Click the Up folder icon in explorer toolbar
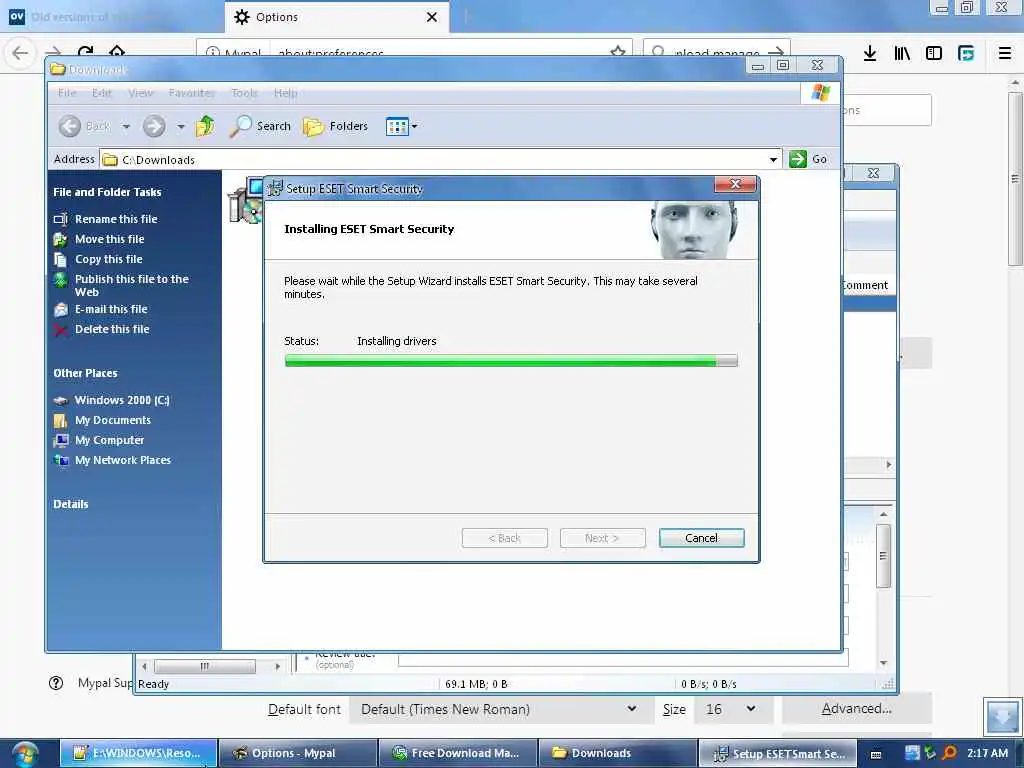Image resolution: width=1024 pixels, height=768 pixels. 205,125
